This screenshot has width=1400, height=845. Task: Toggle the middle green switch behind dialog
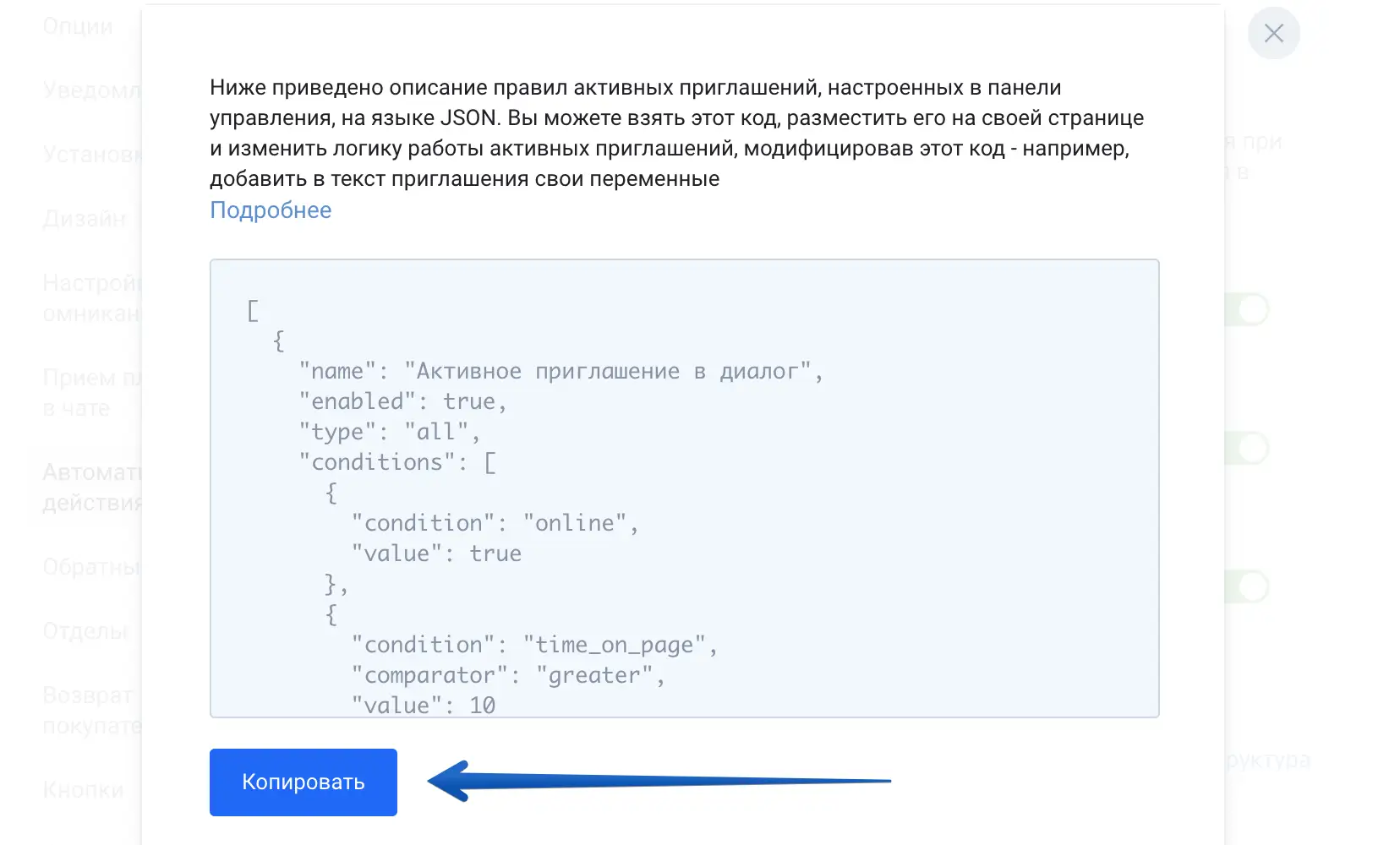point(1247,449)
